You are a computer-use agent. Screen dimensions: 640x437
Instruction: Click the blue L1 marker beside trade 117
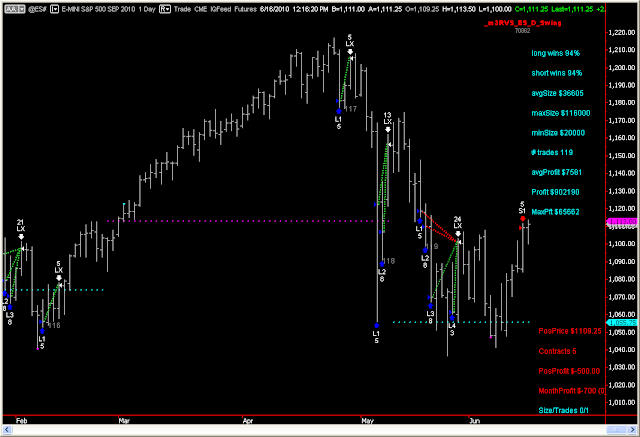click(x=338, y=111)
